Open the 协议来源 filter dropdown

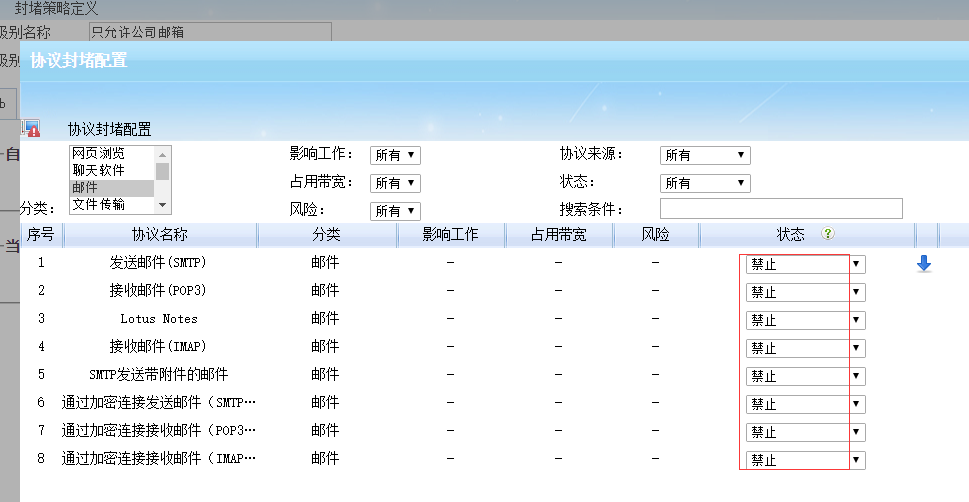pos(705,155)
